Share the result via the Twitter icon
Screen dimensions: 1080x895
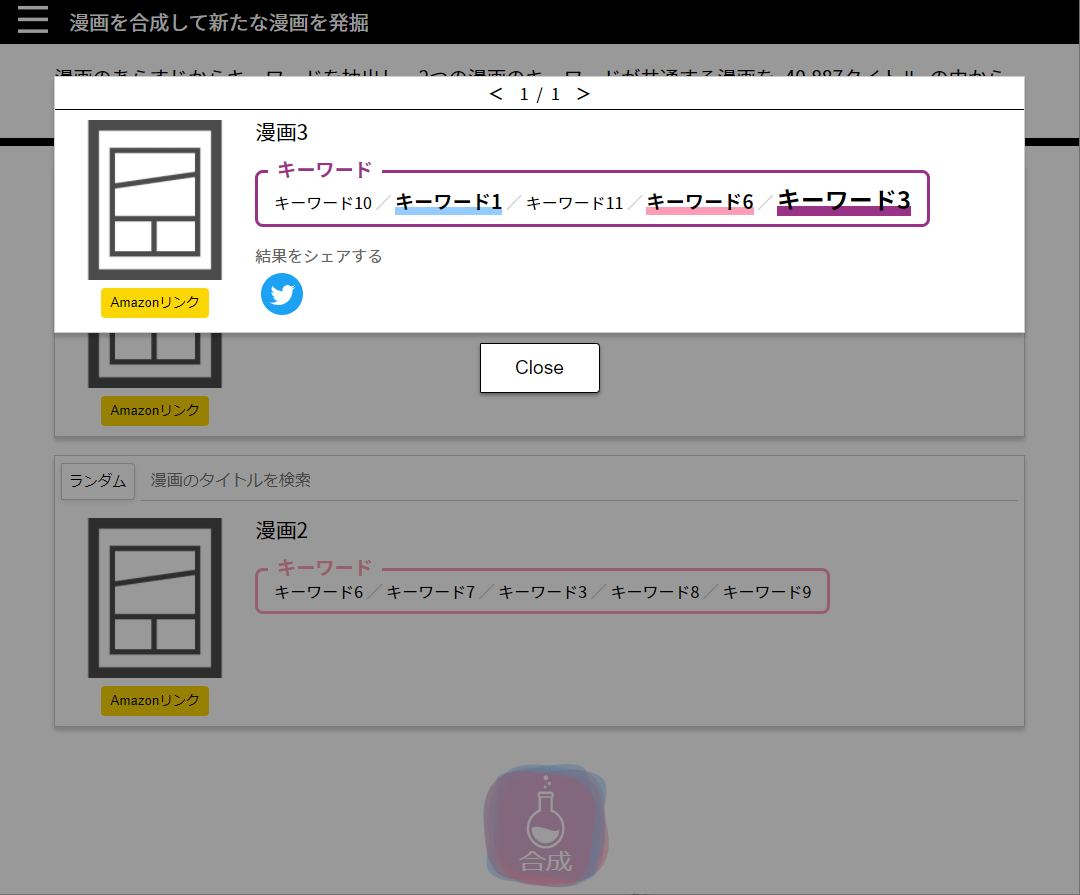coord(281,294)
